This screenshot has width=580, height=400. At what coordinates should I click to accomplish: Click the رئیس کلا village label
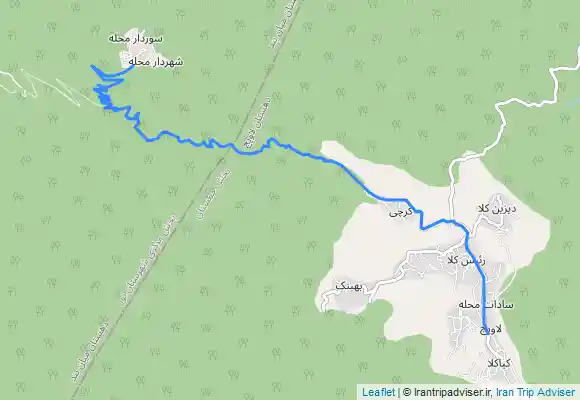click(x=466, y=260)
